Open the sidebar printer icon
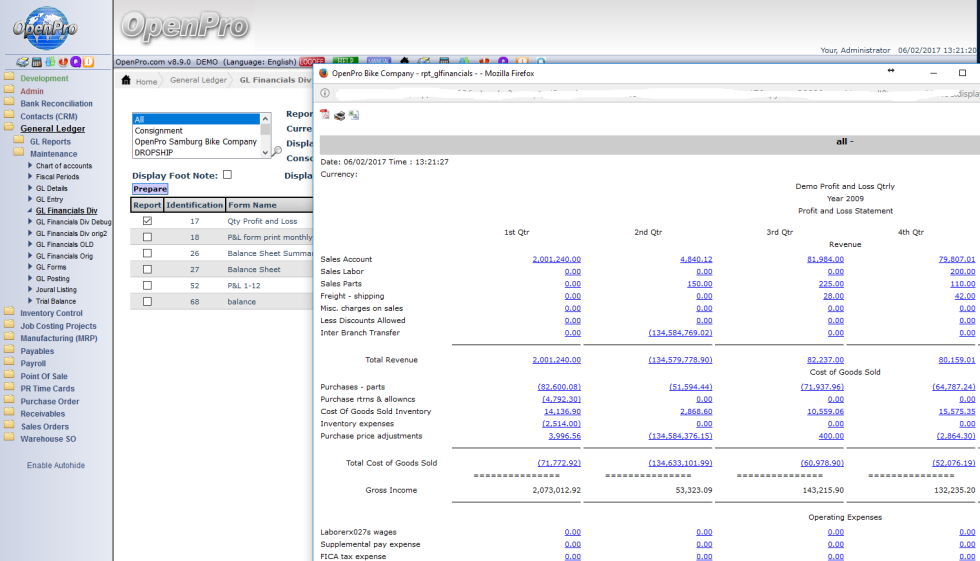The width and height of the screenshot is (980, 561). (22, 62)
